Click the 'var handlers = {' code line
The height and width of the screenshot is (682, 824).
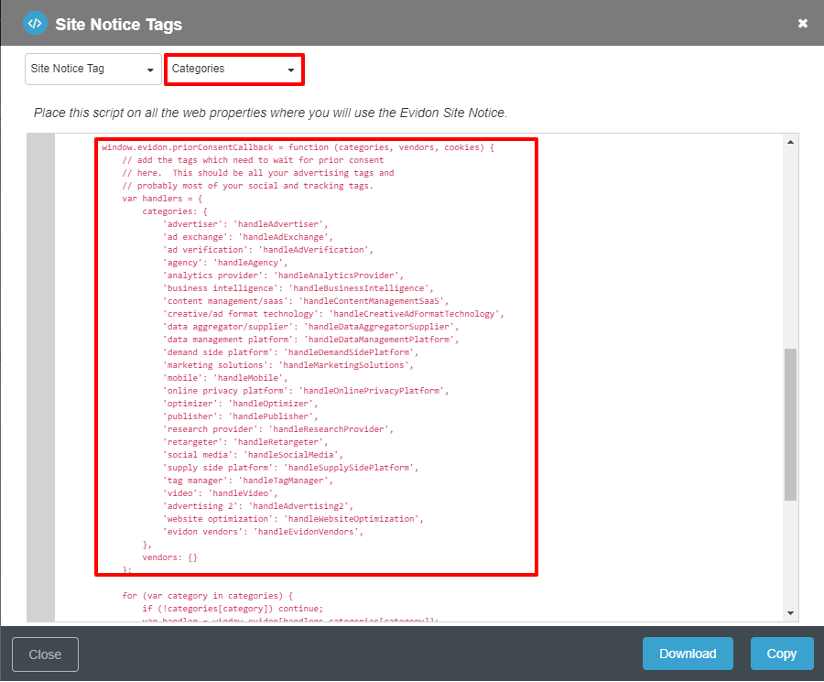pos(162,199)
